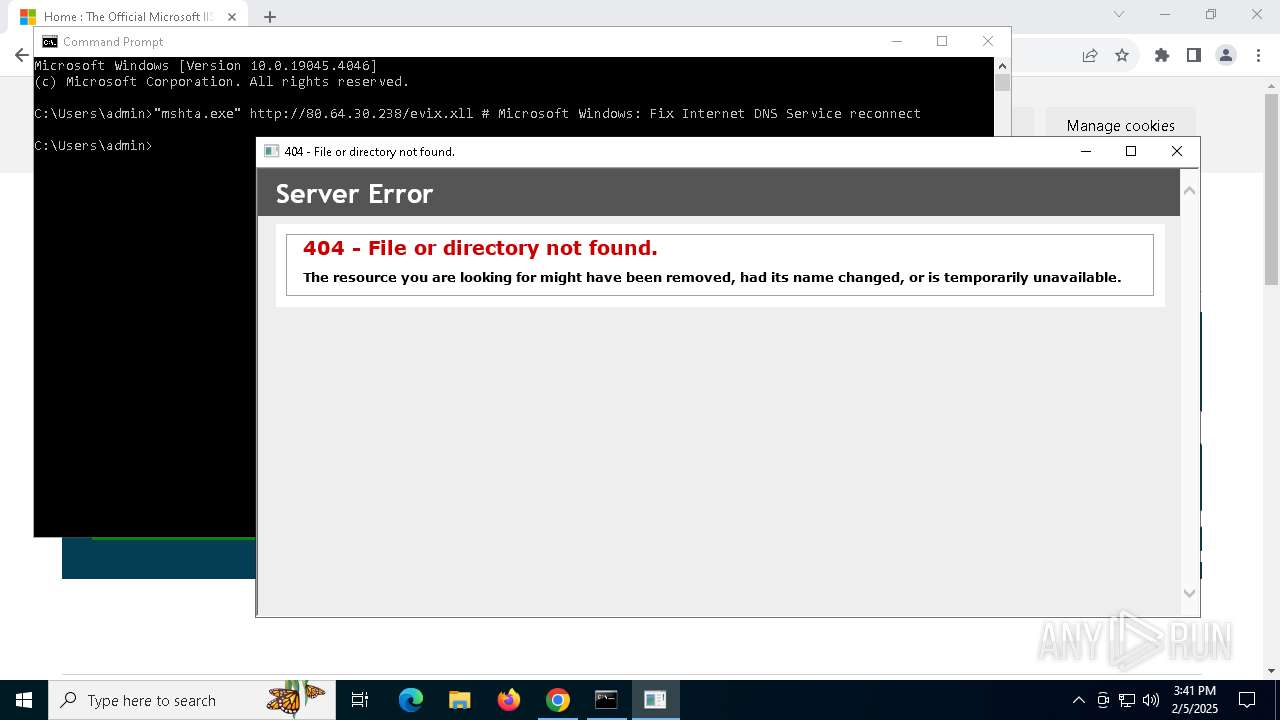Close the 404 File not found window
The width and height of the screenshot is (1280, 720).
[x=1176, y=151]
